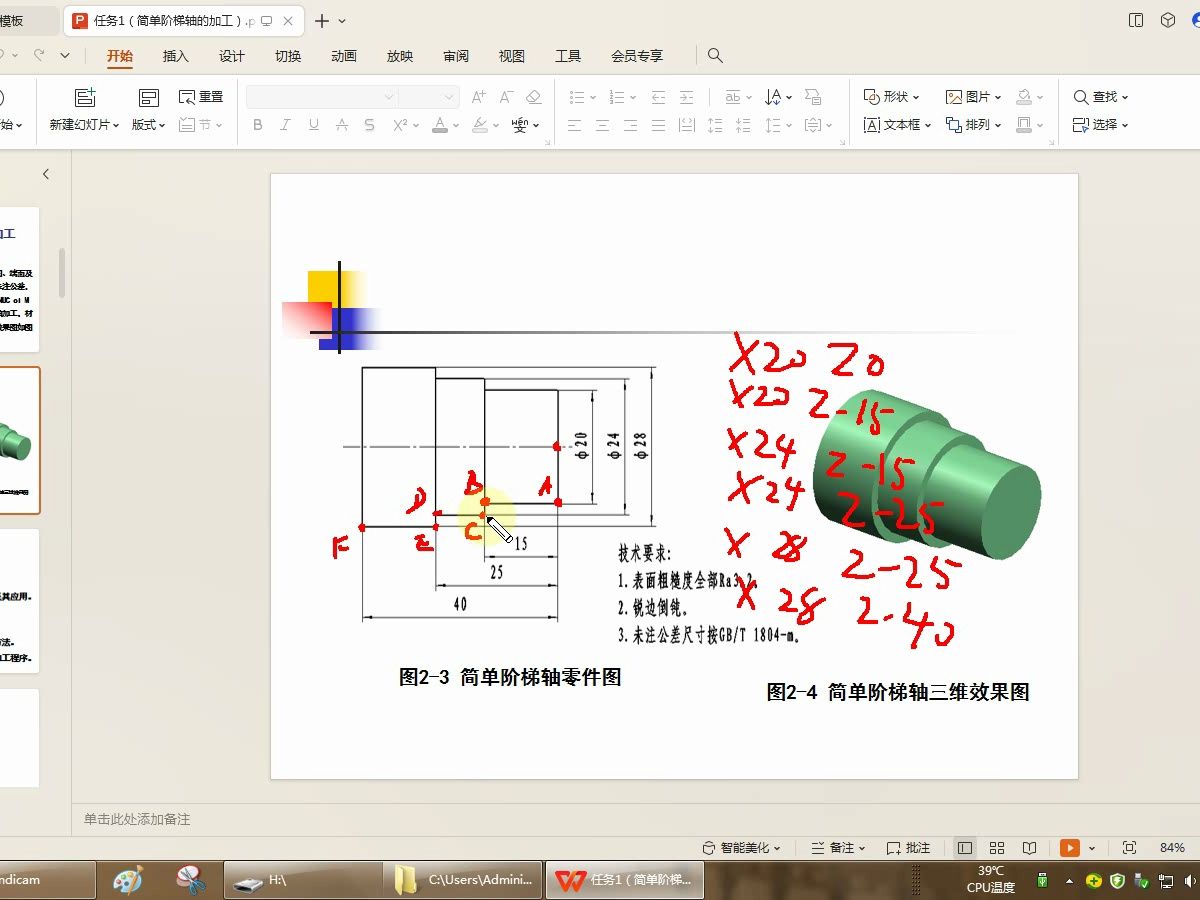
Task: Insert a 文本框 text box
Action: [x=897, y=124]
